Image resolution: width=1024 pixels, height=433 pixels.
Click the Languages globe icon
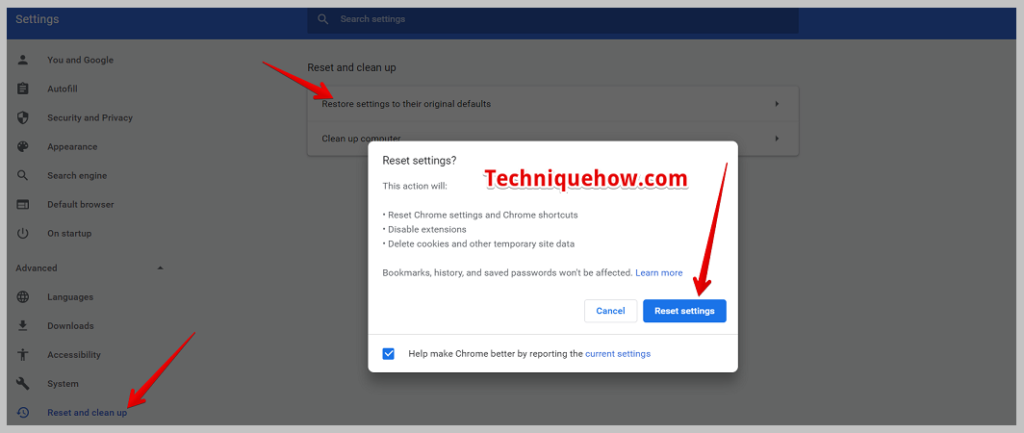23,297
